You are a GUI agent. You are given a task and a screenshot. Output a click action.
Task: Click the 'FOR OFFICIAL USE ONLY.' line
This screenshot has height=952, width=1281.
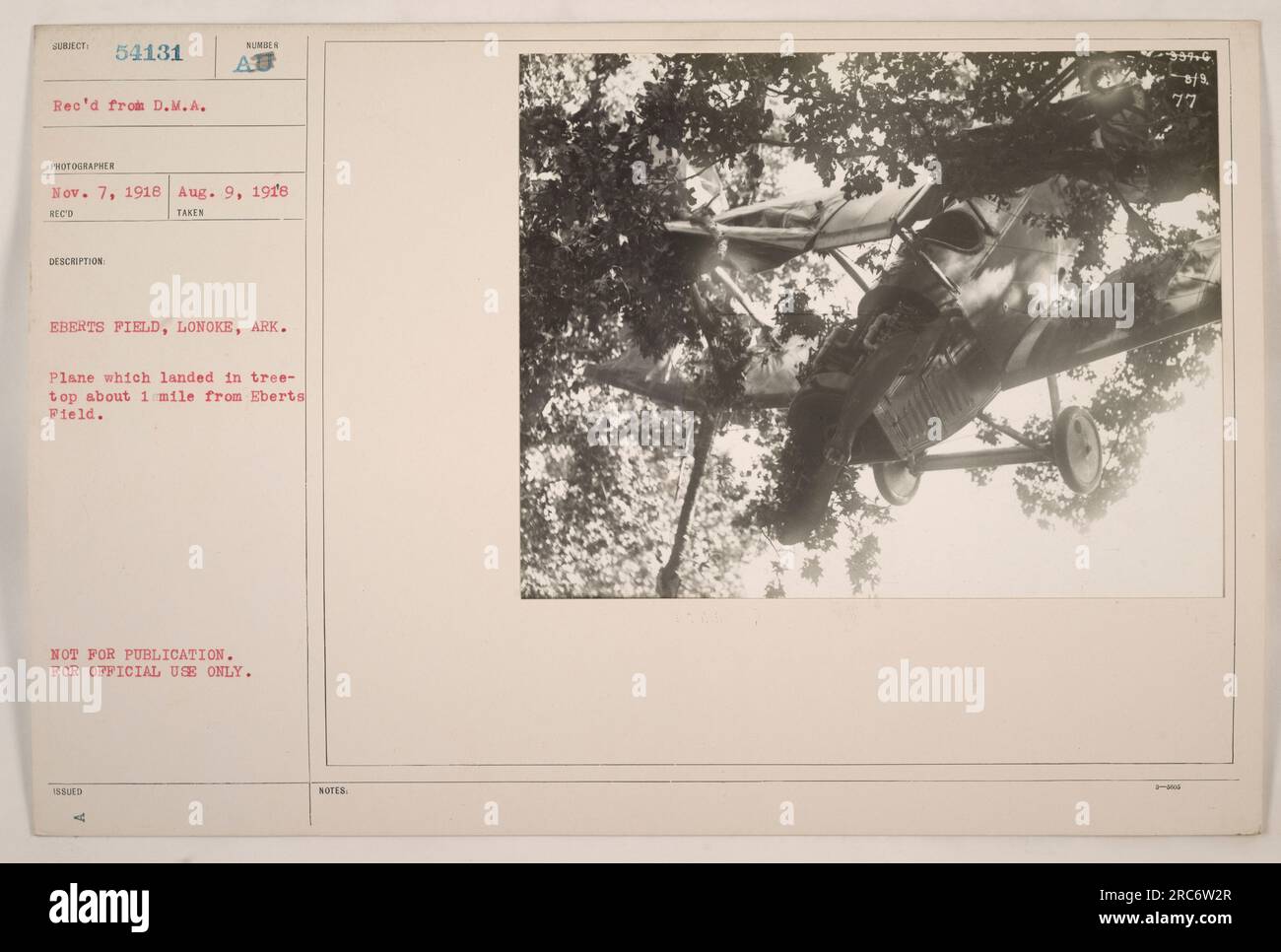click(153, 674)
